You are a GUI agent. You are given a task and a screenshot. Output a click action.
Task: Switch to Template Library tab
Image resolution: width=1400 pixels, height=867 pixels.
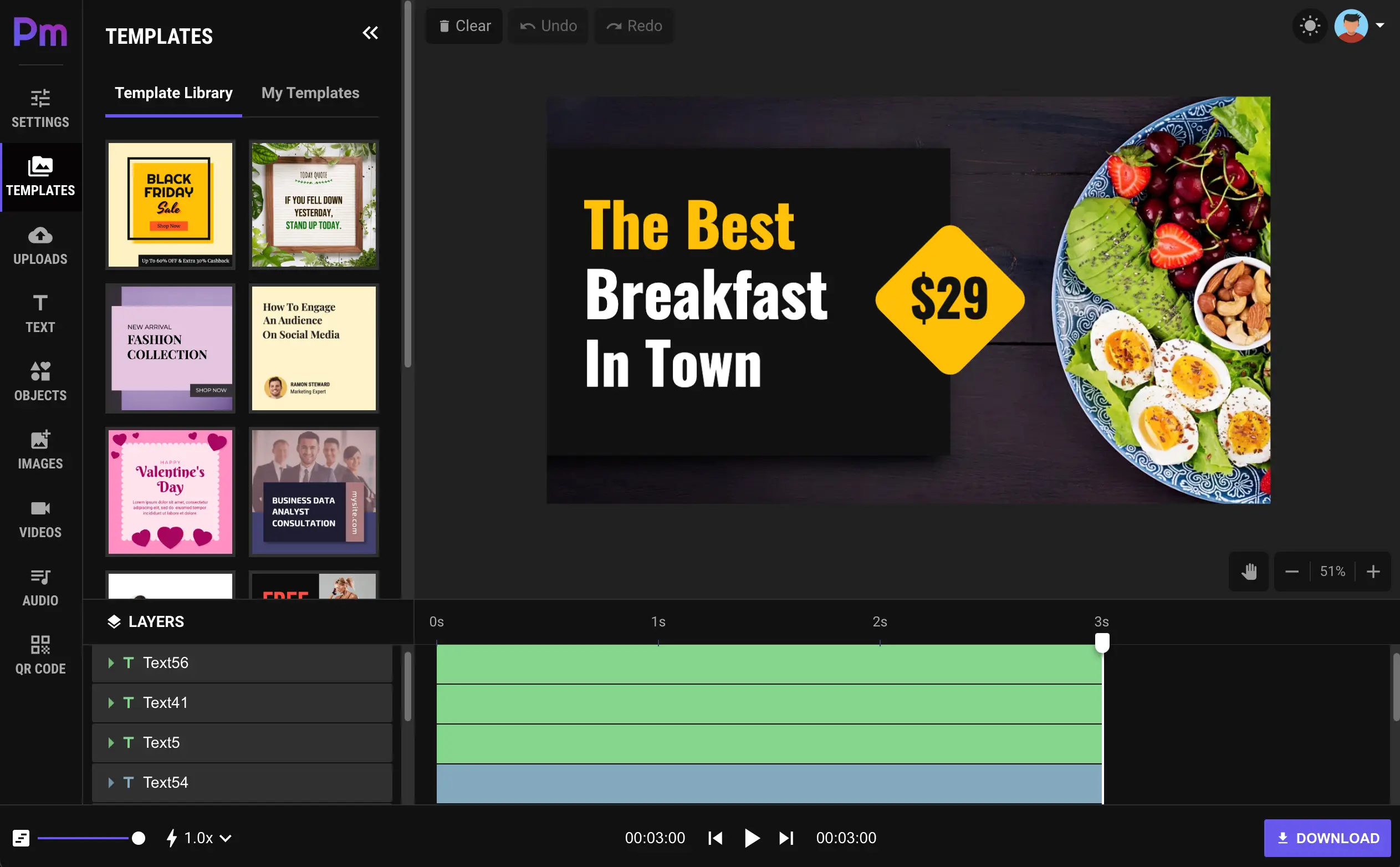[x=173, y=93]
